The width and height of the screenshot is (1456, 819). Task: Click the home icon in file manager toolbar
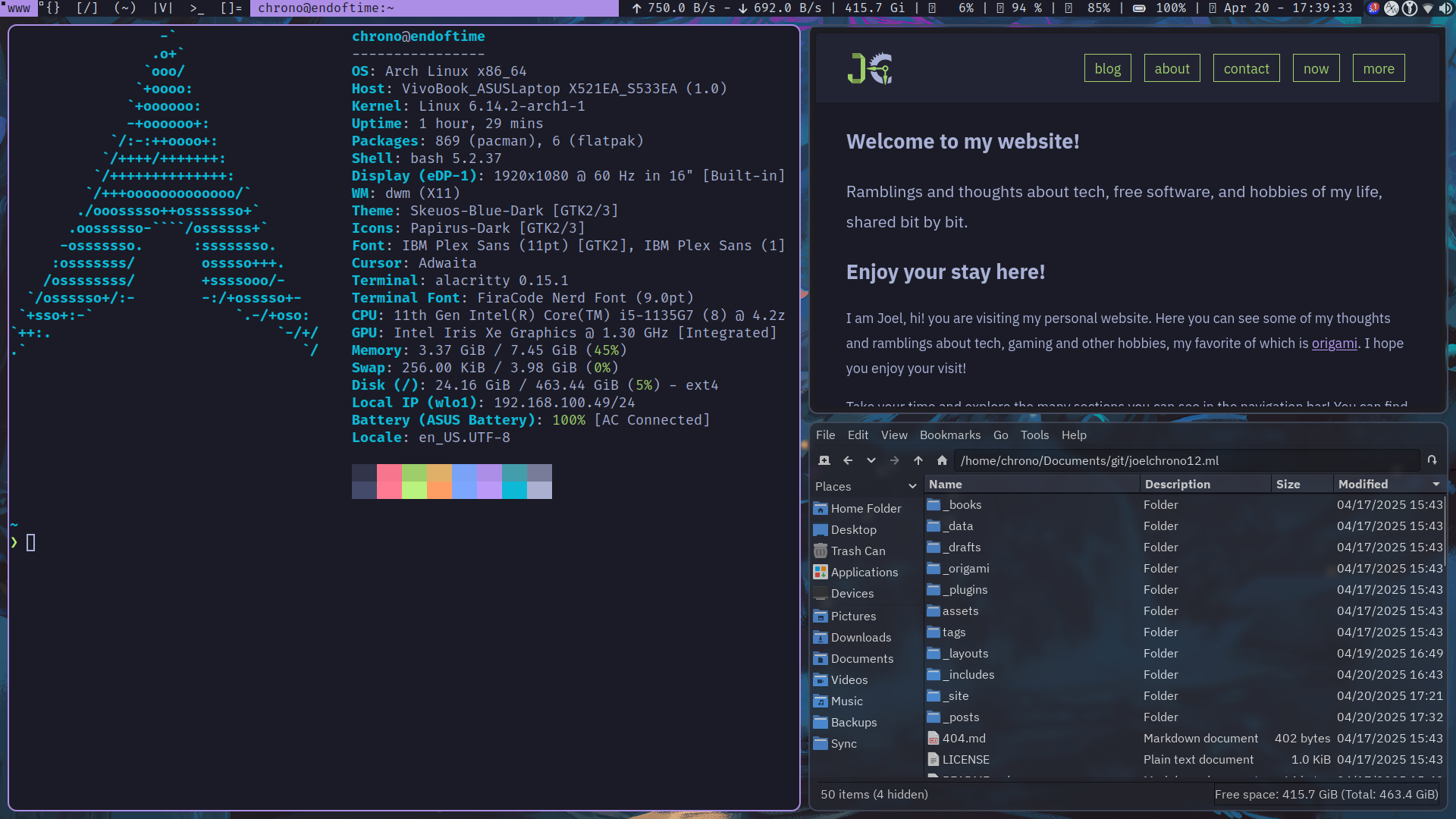point(942,460)
